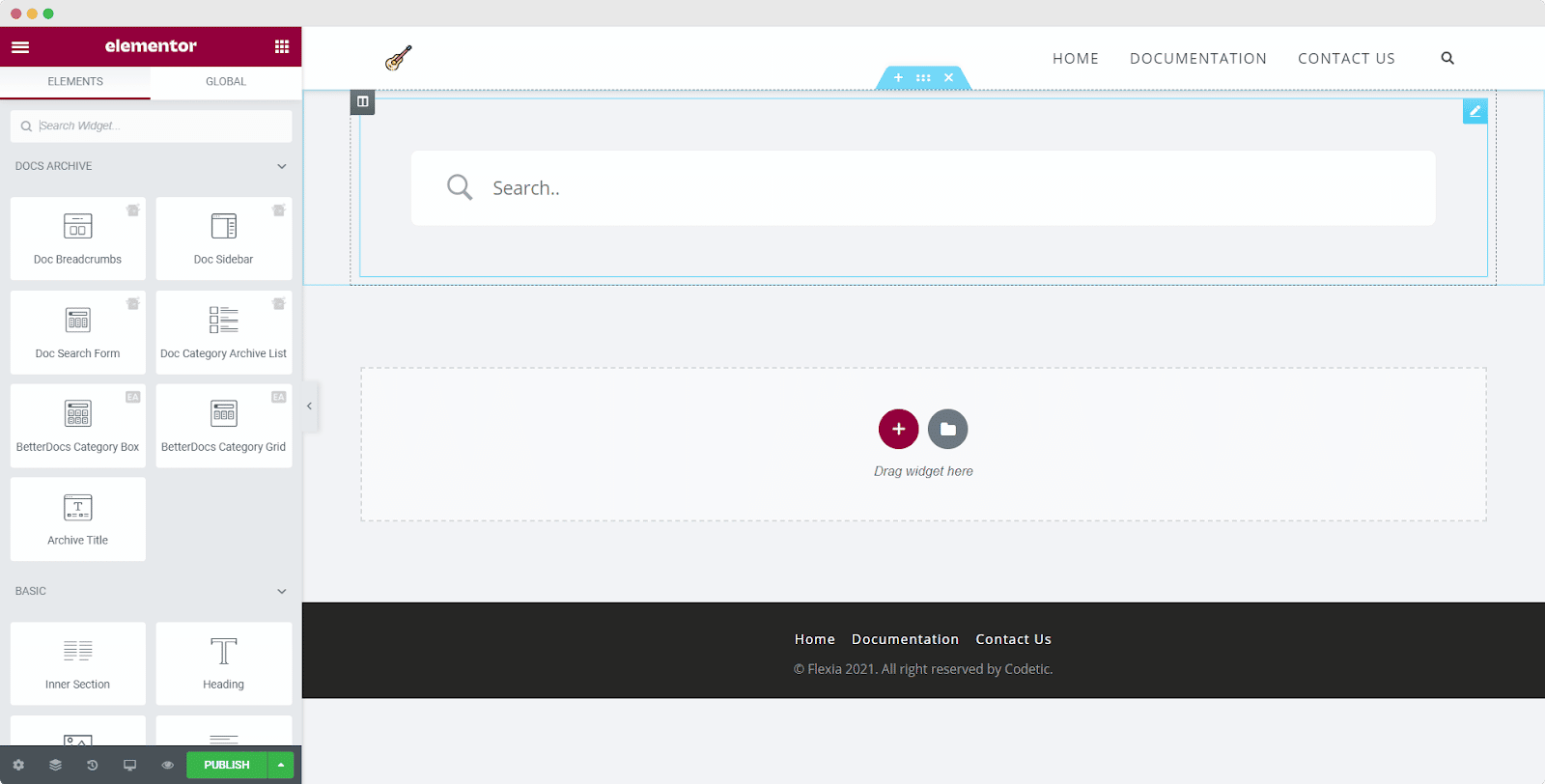Click the column edit handle icon
The height and width of the screenshot is (784, 1545).
click(362, 101)
